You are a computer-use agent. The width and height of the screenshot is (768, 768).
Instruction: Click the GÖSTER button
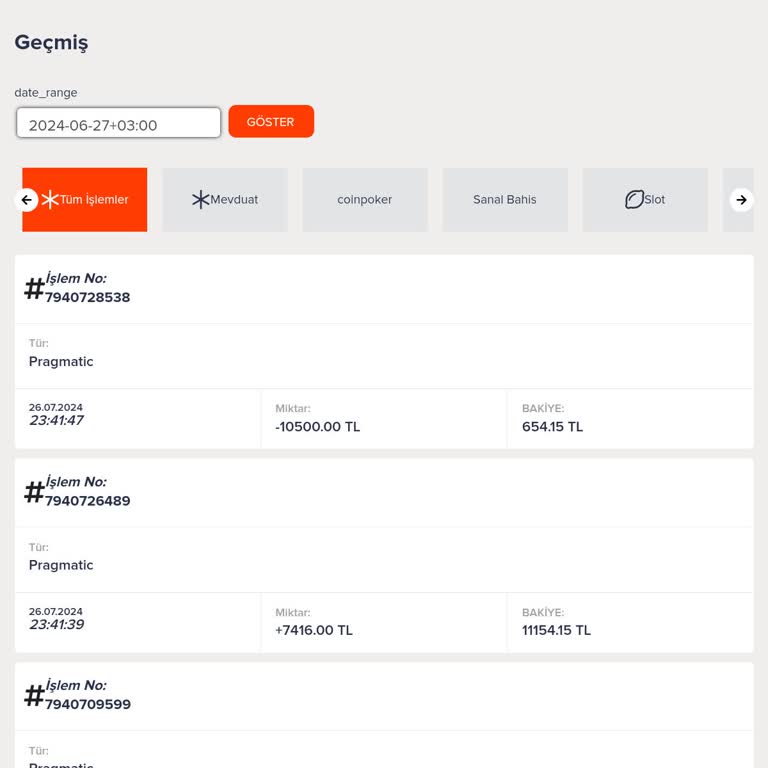(x=271, y=121)
